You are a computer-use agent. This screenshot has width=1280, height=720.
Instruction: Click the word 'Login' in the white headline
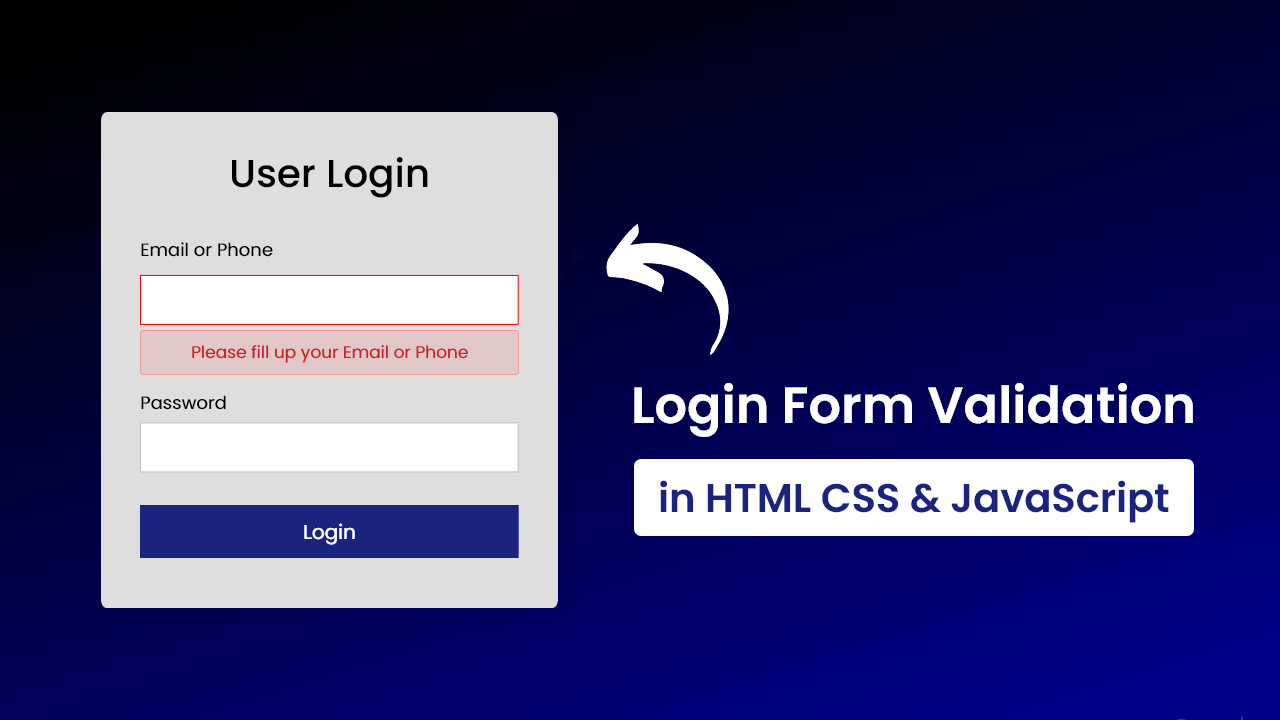point(700,409)
